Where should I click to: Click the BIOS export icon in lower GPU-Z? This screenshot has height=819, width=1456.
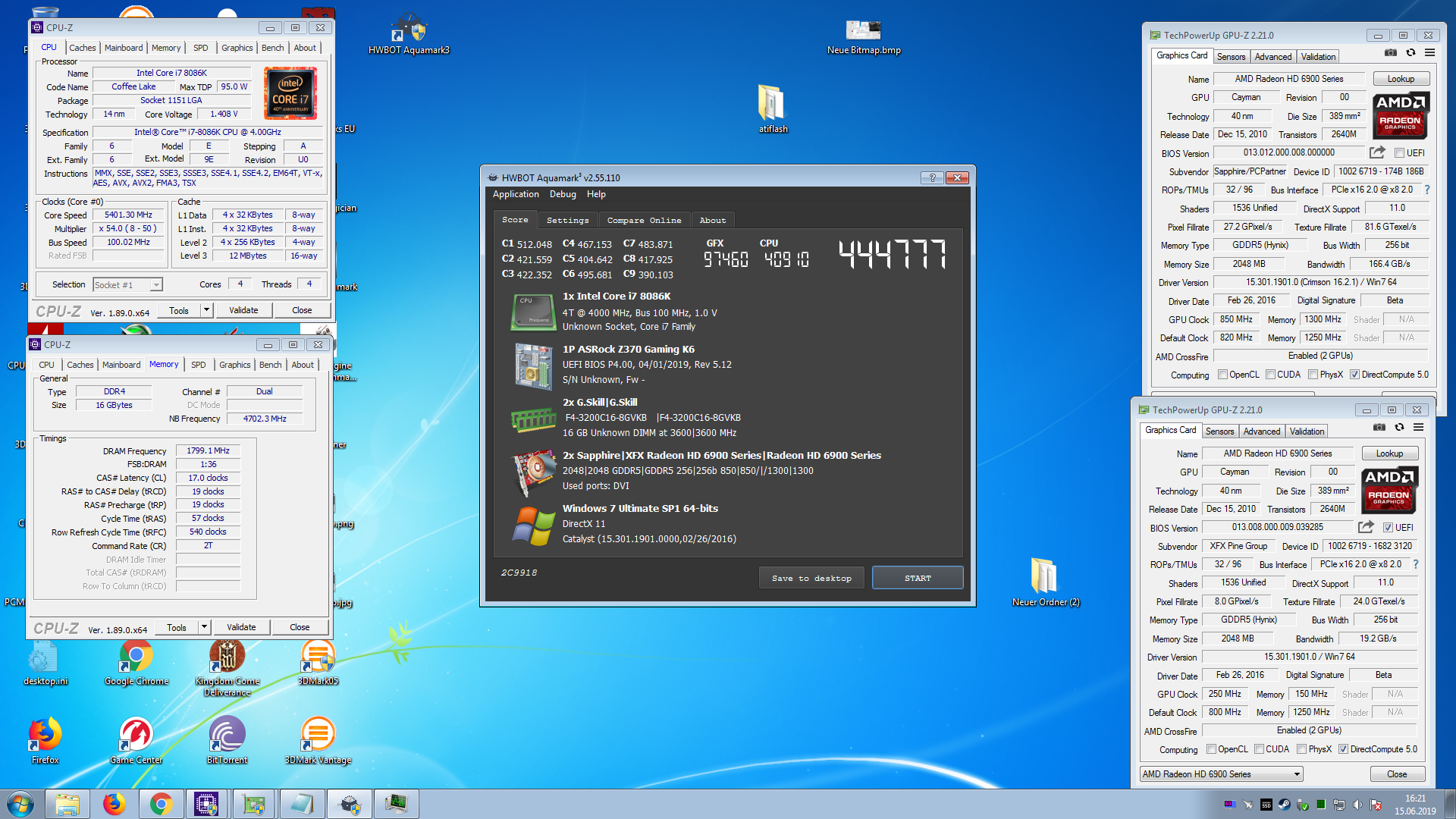[1366, 527]
